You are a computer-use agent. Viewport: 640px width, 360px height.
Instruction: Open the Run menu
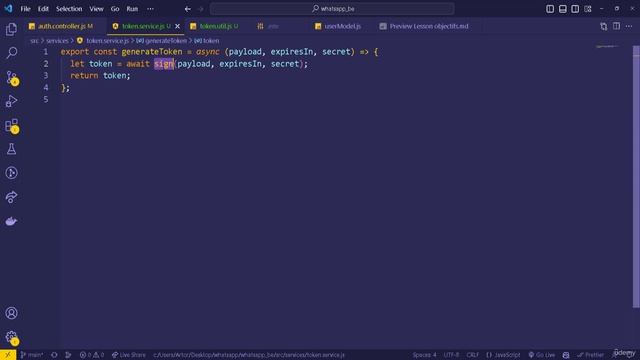[x=132, y=9]
